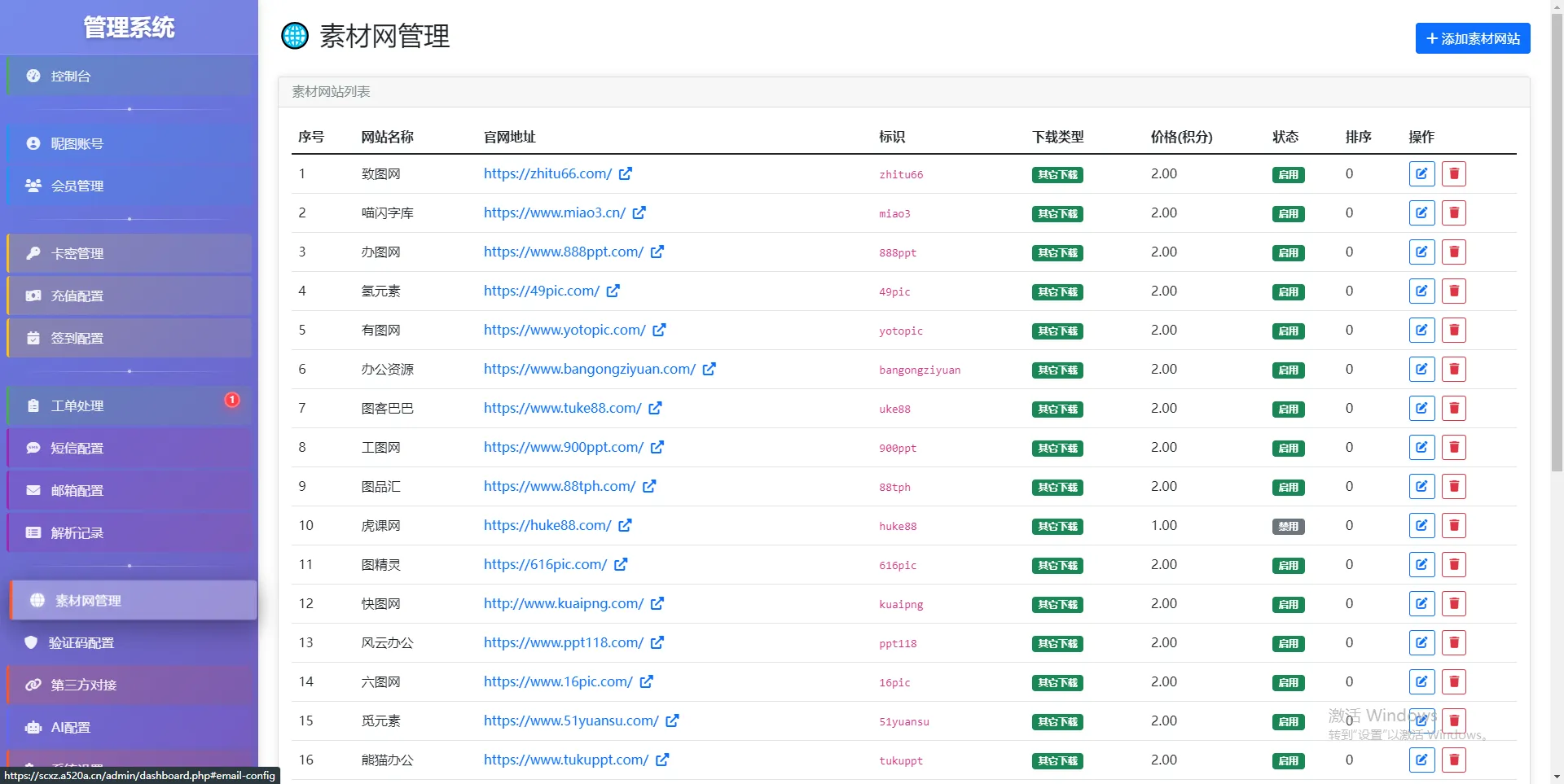Click the globe icon beside 素材网管理 title
1564x784 pixels.
[295, 36]
